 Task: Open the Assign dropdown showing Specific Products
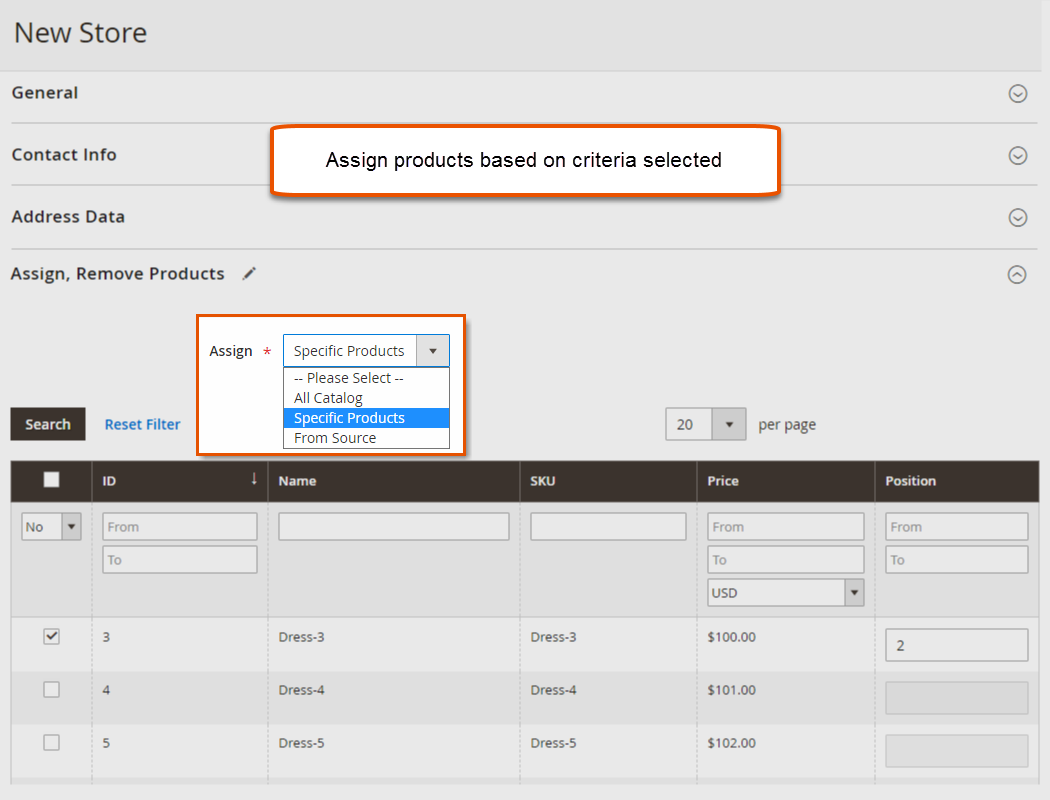[366, 351]
